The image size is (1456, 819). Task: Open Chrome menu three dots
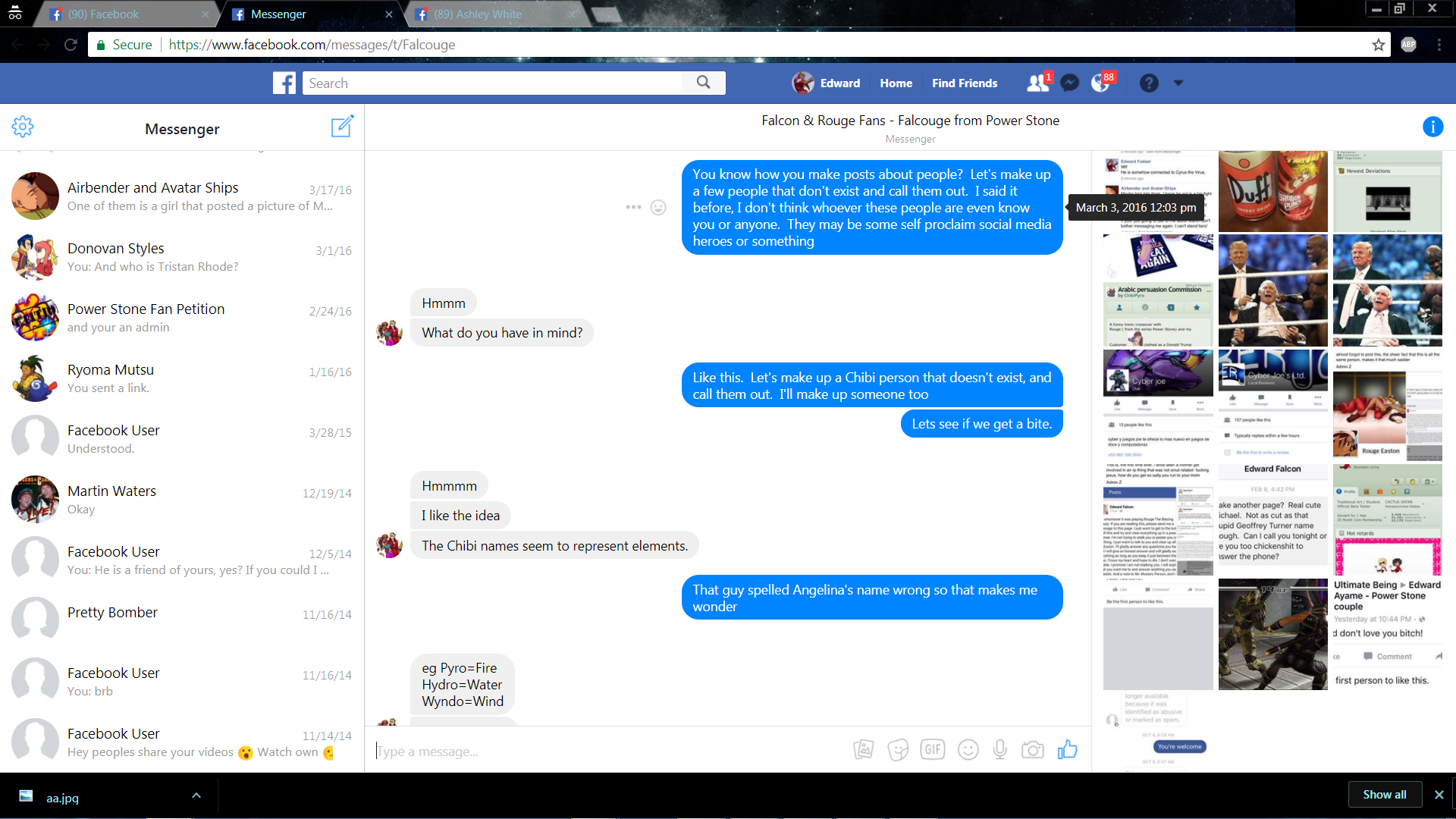tap(1439, 45)
